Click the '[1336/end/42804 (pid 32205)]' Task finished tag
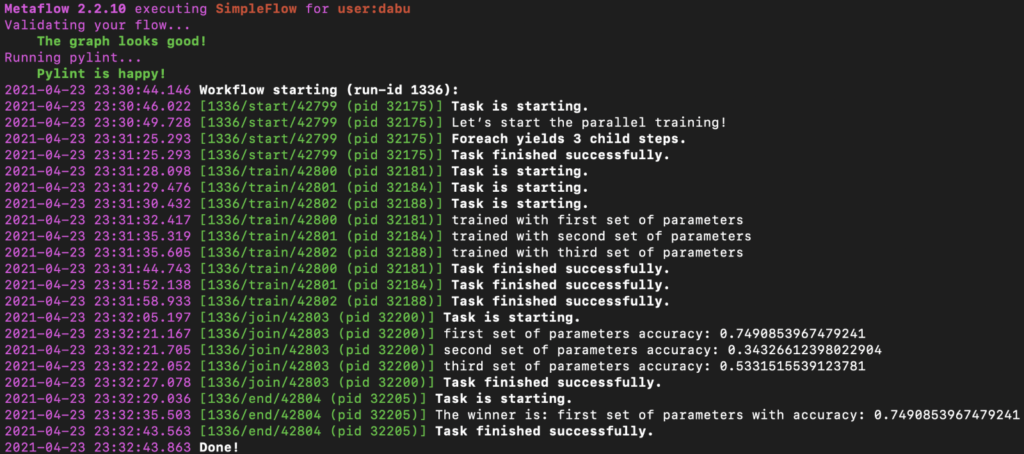Screen dimensions: 1024x454 tap(313, 431)
